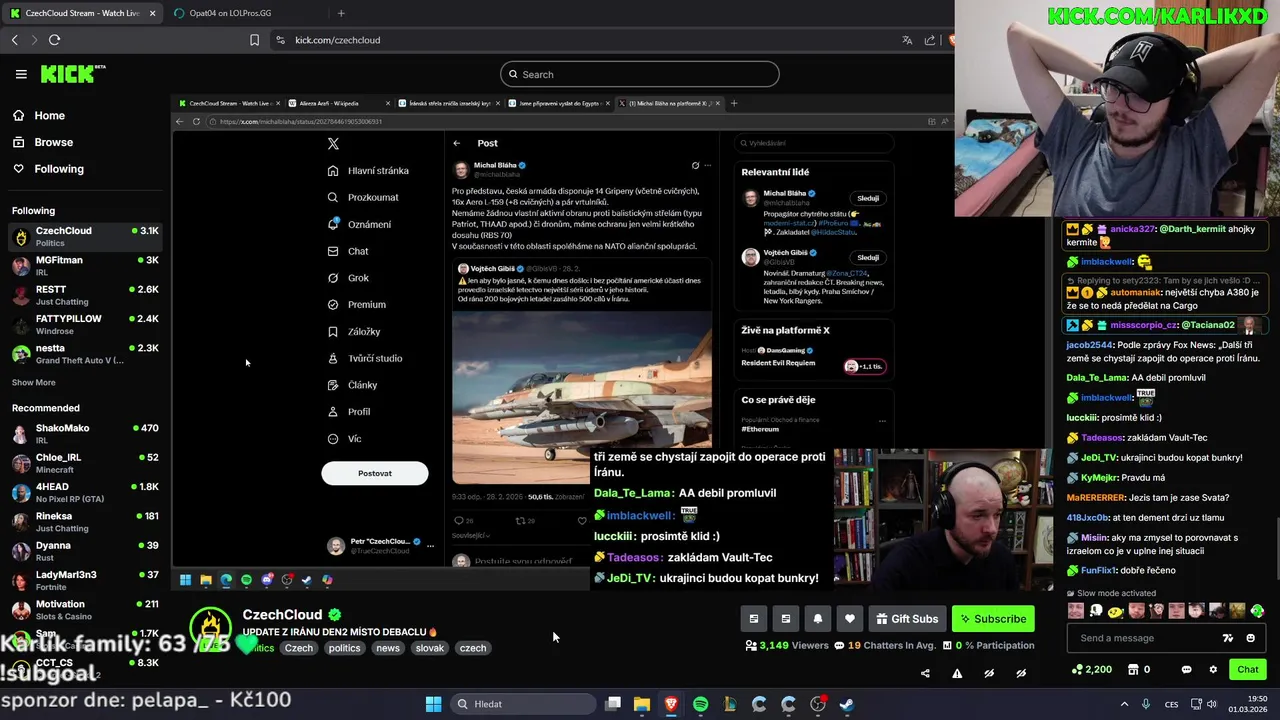Click the chat bubble icon
This screenshot has width=1280, height=720.
[1186, 670]
